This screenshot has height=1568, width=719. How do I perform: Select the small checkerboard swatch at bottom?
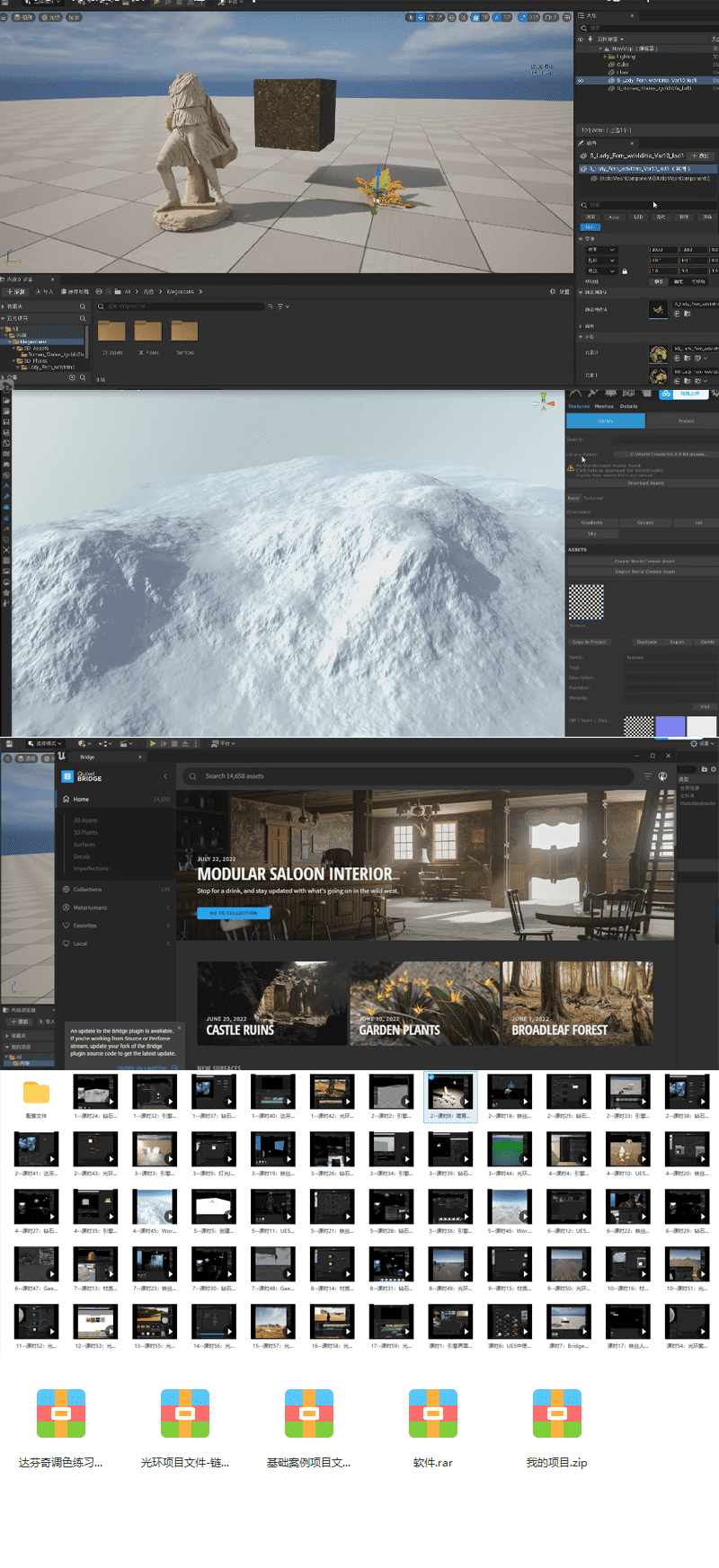point(639,727)
